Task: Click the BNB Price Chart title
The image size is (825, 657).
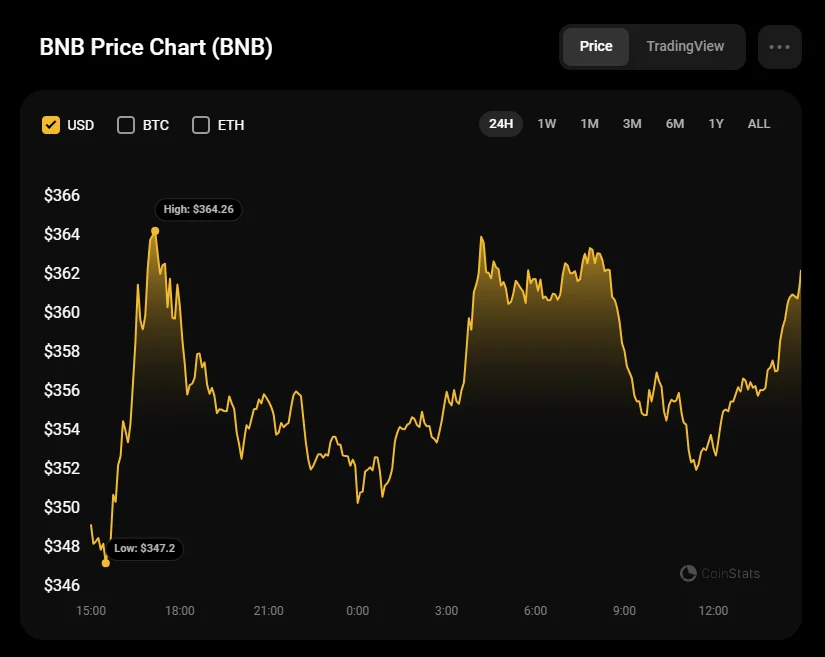Action: [x=156, y=48]
